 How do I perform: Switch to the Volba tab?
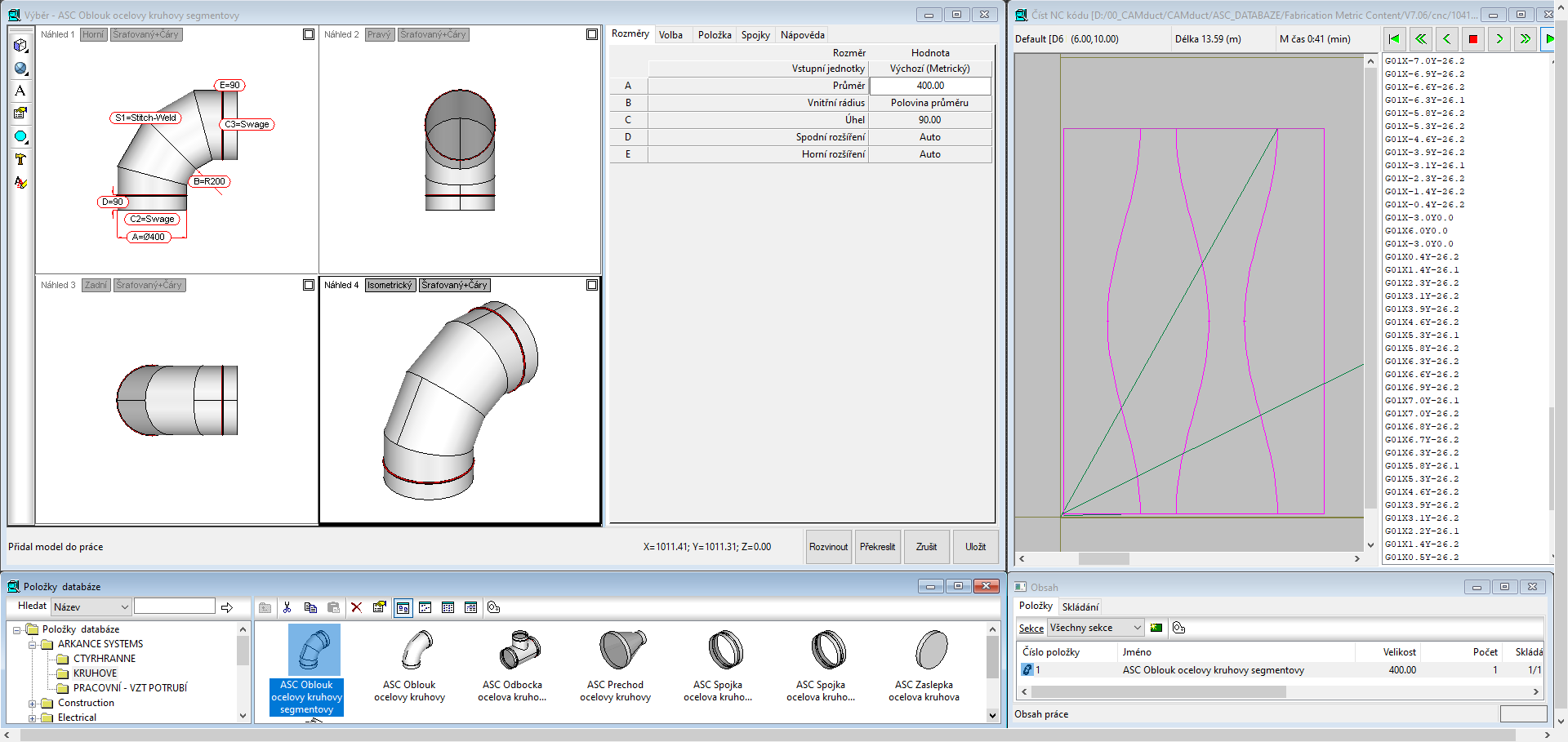tap(670, 35)
